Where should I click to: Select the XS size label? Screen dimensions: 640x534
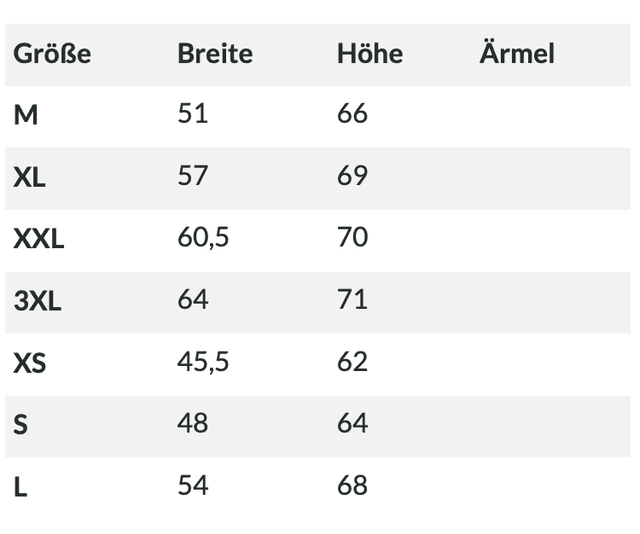tap(30, 363)
